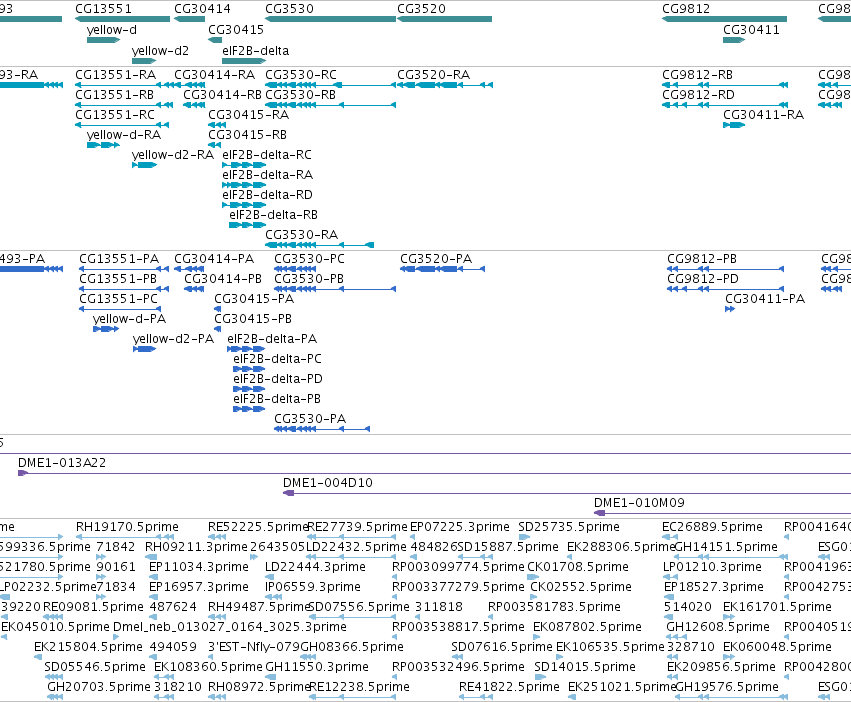This screenshot has height=702, width=851.
Task: Select the eIF2B-delta-RB transcript
Action: tap(247, 225)
